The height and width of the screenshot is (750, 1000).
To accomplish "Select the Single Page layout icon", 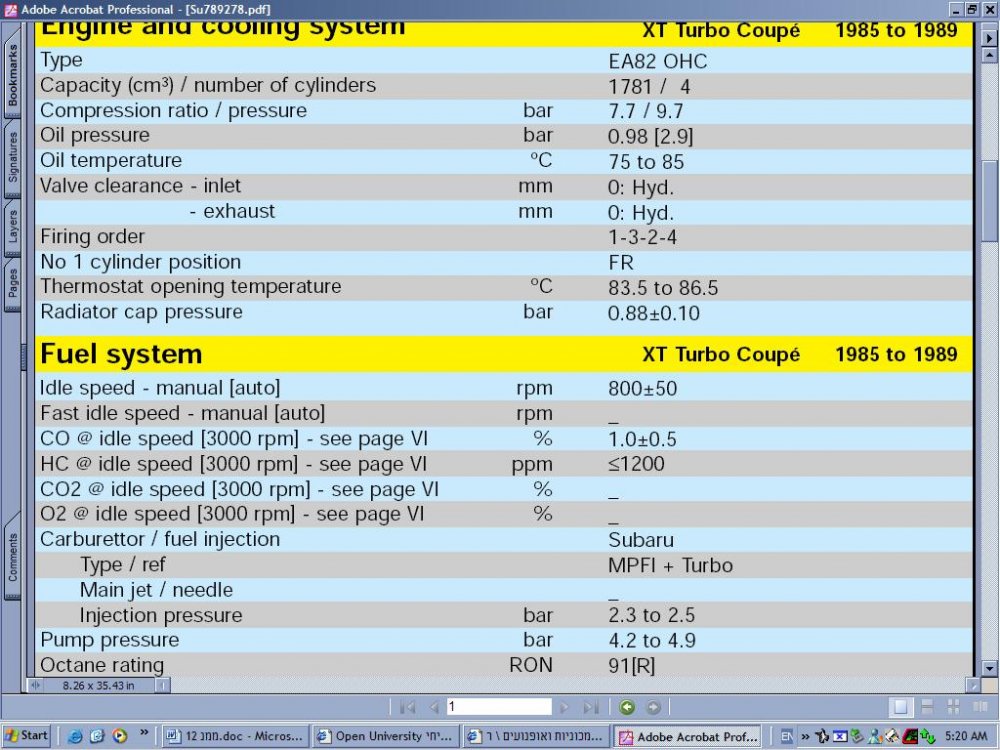I will (901, 707).
